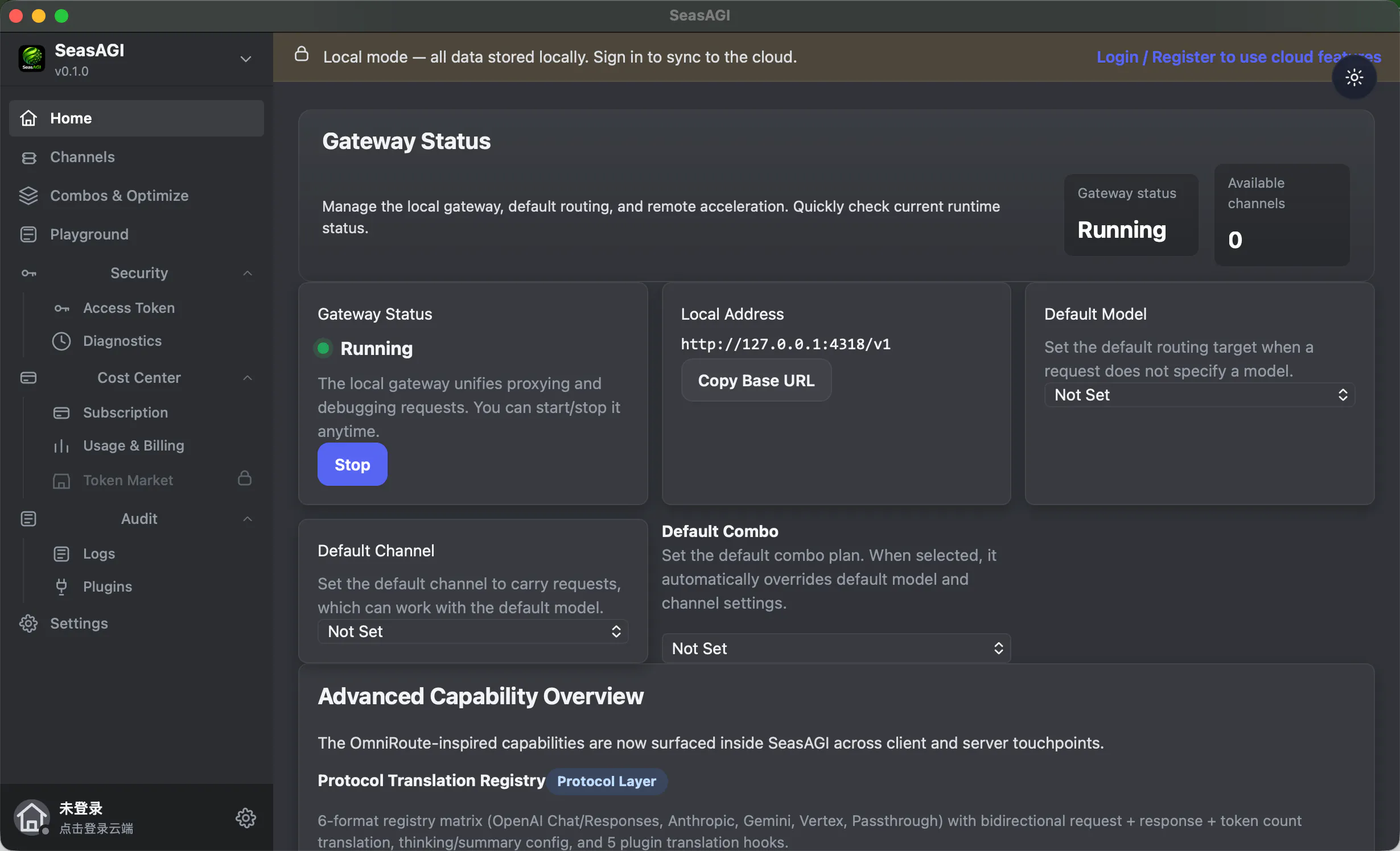This screenshot has height=851, width=1400.
Task: Click the Token Market store icon
Action: (61, 481)
